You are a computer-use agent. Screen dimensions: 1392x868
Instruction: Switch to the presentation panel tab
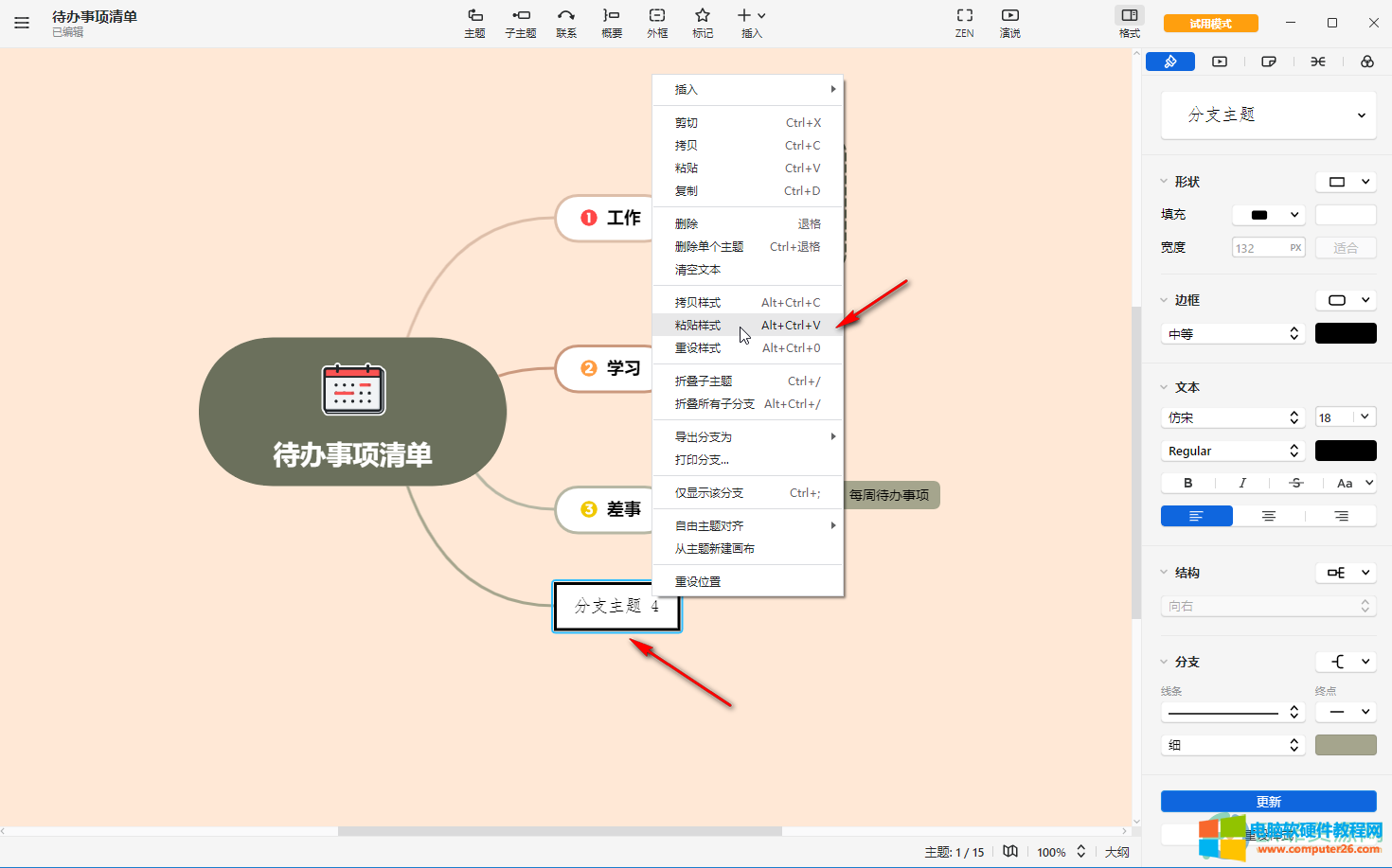coord(1220,62)
